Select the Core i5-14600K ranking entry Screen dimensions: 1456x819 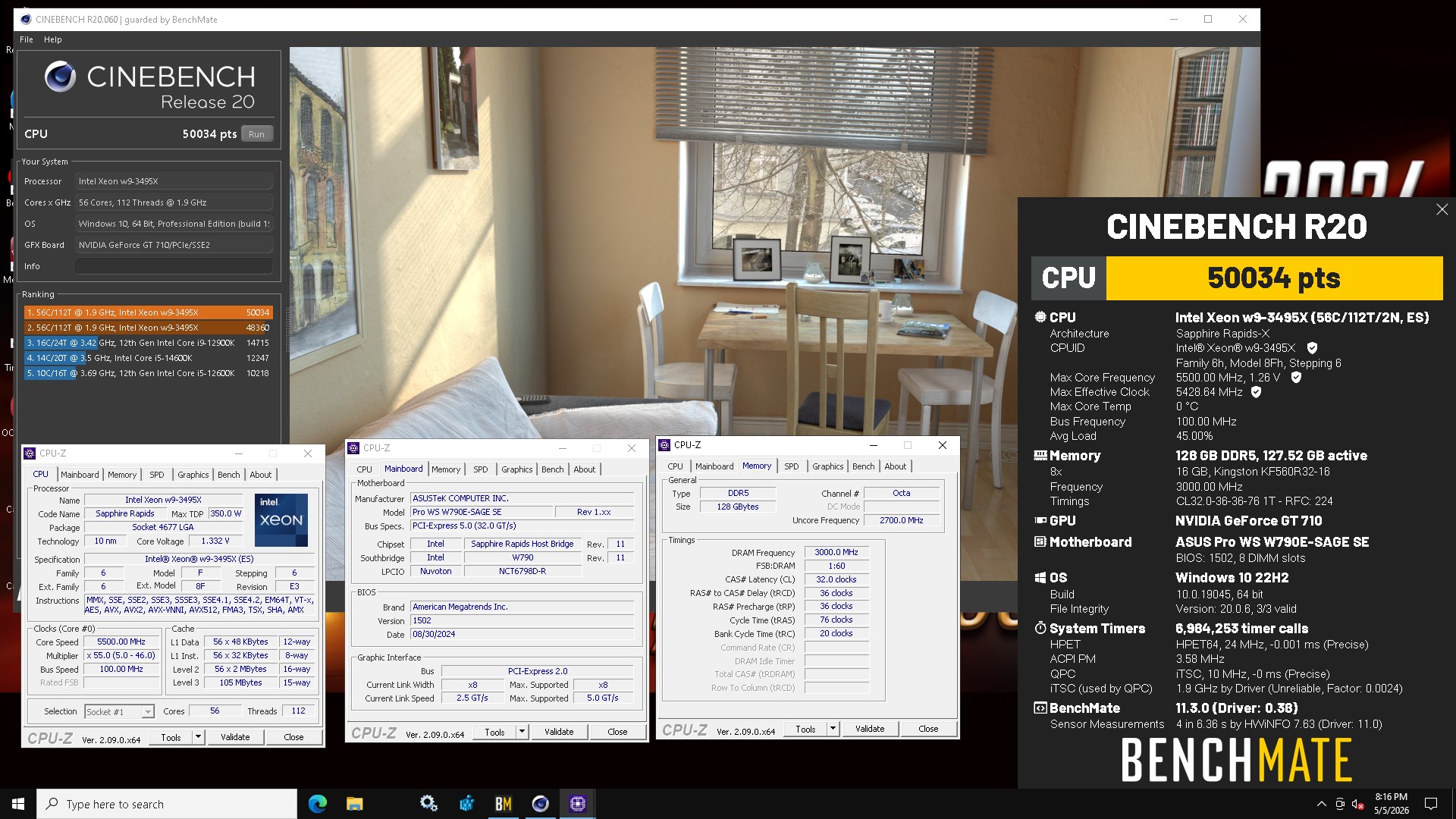point(148,358)
